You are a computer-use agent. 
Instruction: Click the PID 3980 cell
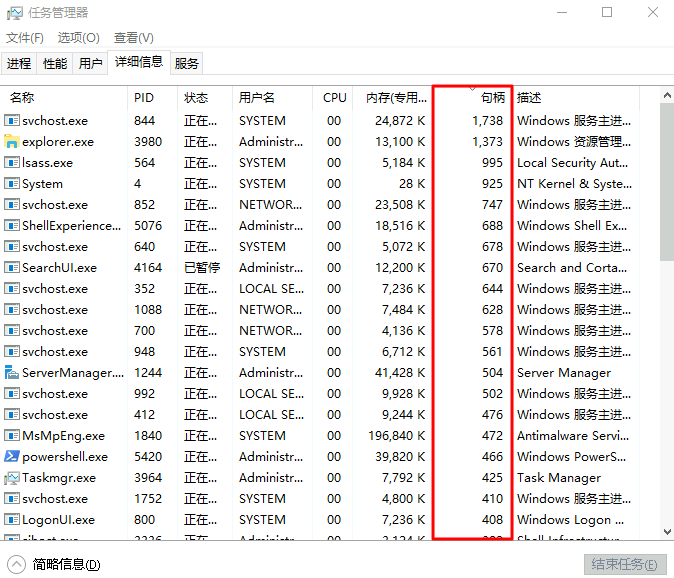click(148, 142)
